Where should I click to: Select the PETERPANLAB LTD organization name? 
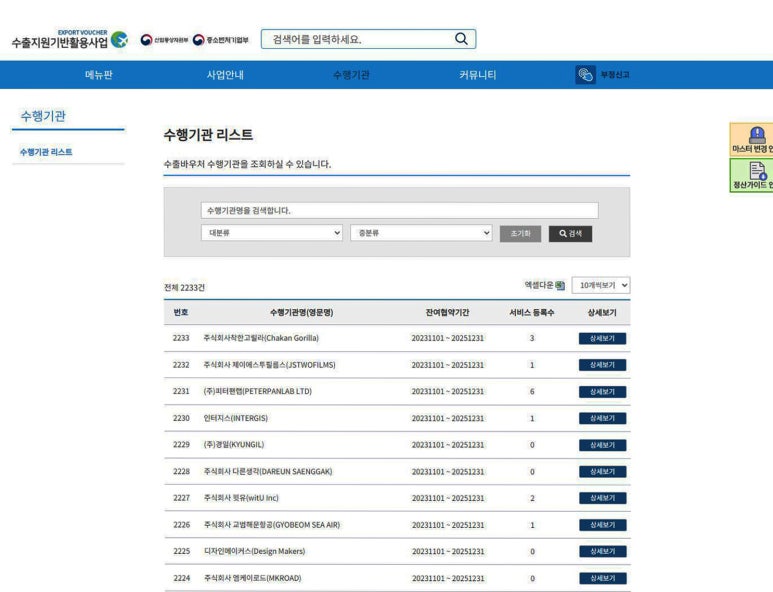click(x=258, y=391)
